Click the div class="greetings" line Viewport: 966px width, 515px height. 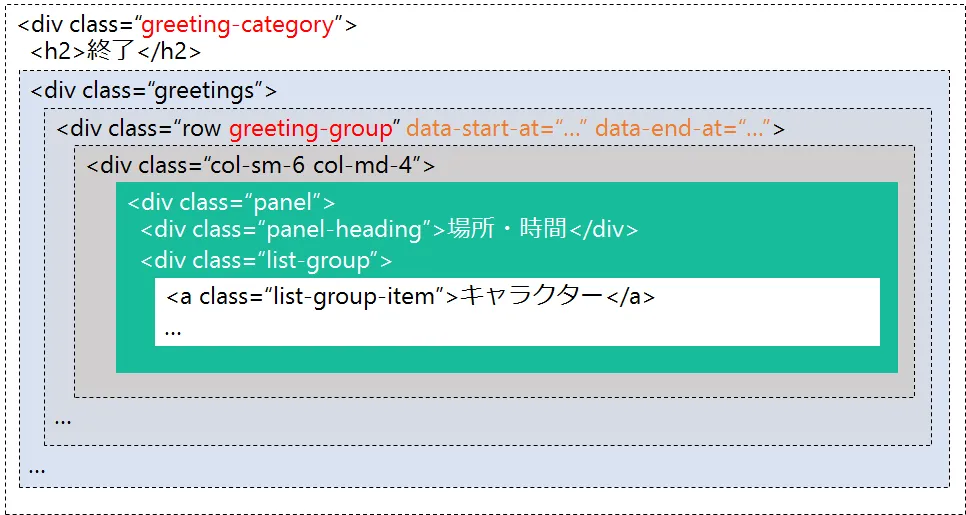[x=153, y=91]
